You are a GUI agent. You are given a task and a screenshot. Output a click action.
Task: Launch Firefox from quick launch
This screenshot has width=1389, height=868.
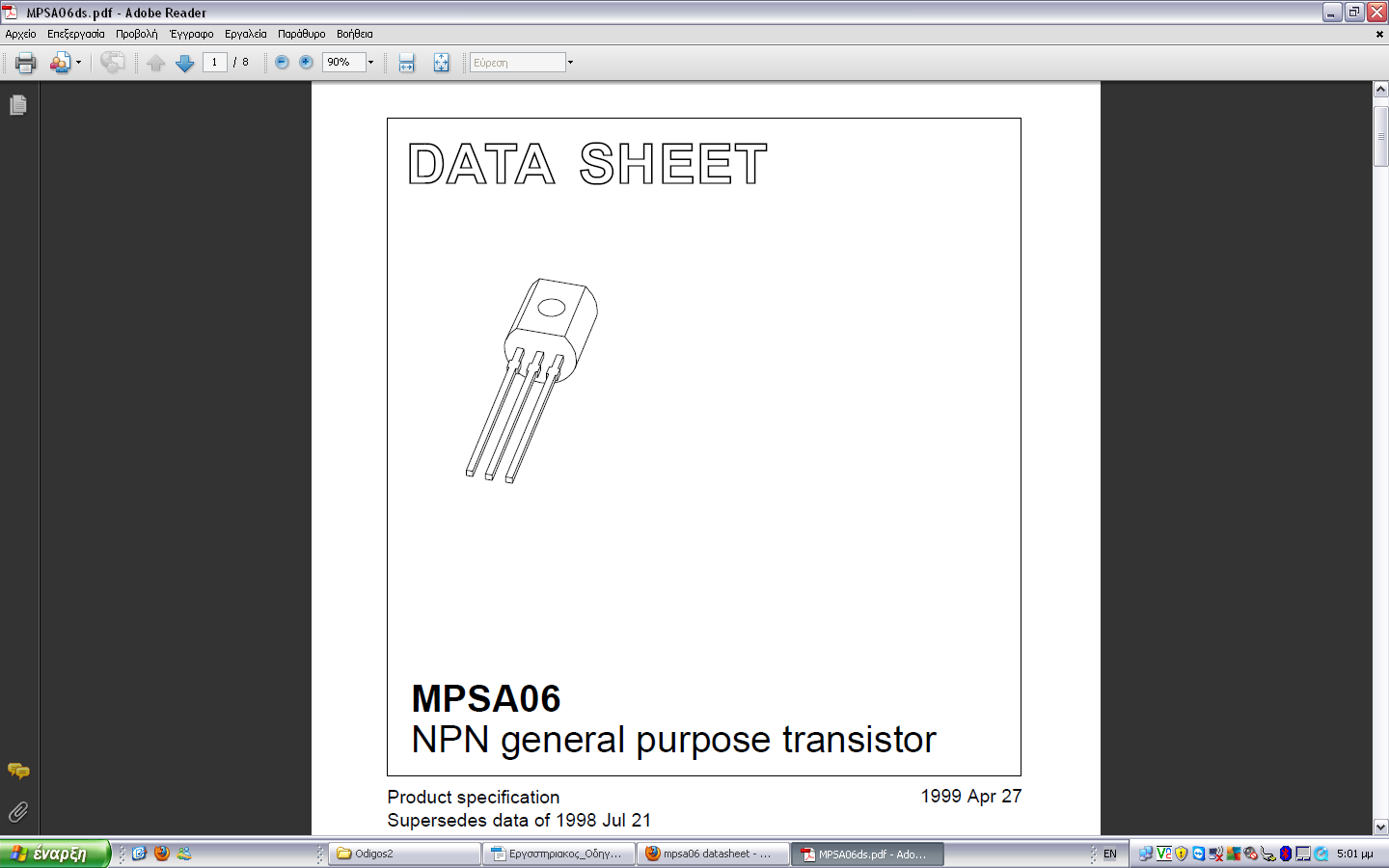(161, 854)
